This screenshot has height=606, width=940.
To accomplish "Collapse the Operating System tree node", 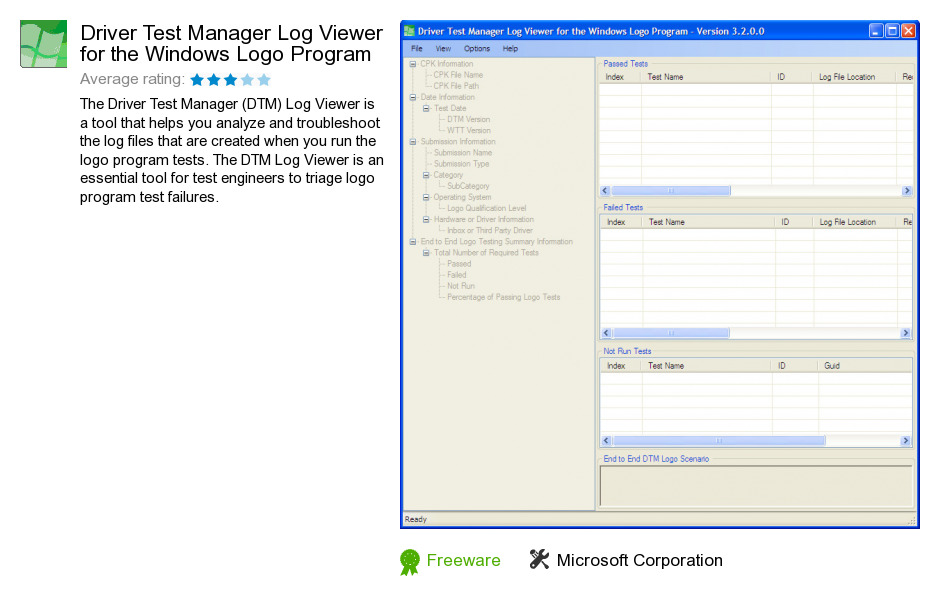I will (x=426, y=197).
